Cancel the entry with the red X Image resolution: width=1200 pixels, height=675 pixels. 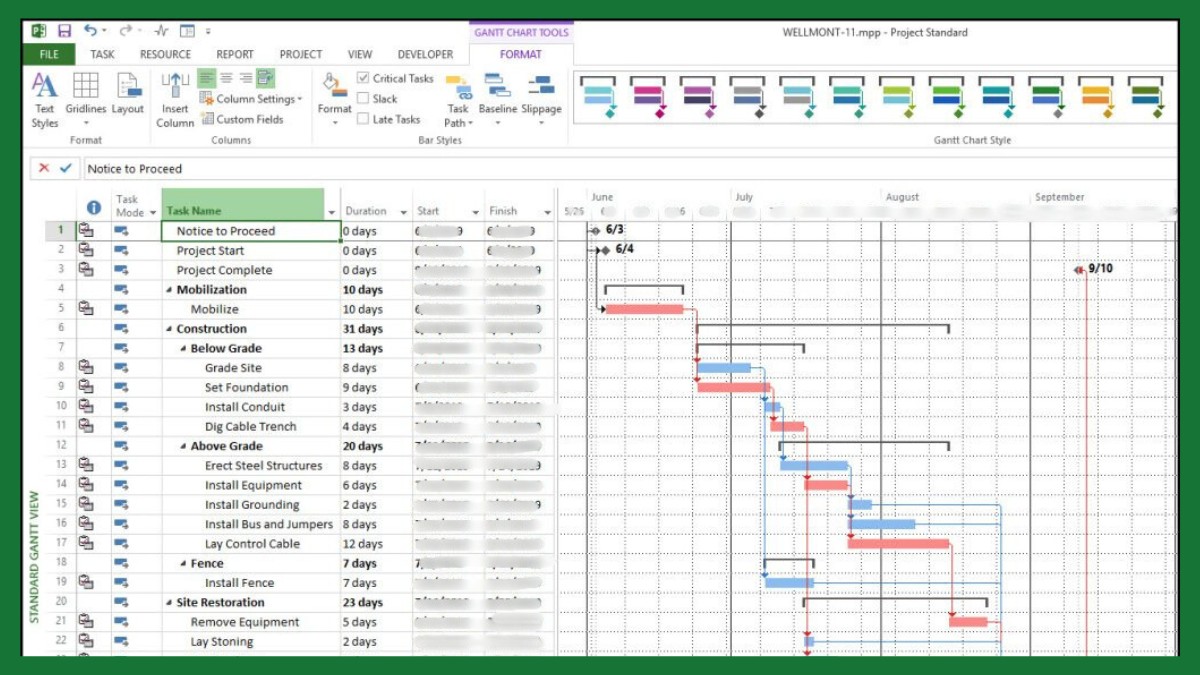click(x=44, y=168)
